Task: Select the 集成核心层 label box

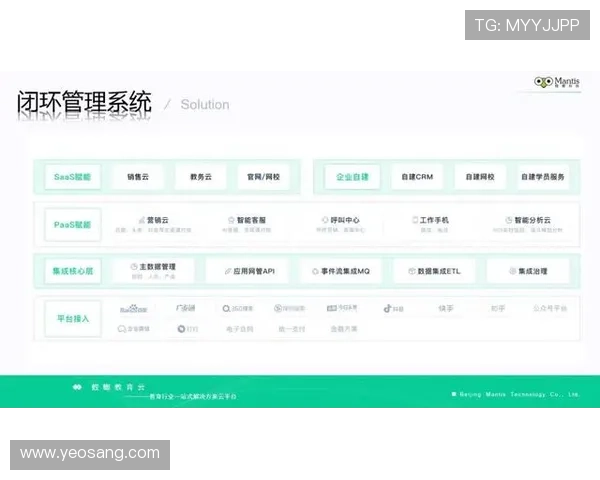Action: pyautogui.click(x=73, y=271)
